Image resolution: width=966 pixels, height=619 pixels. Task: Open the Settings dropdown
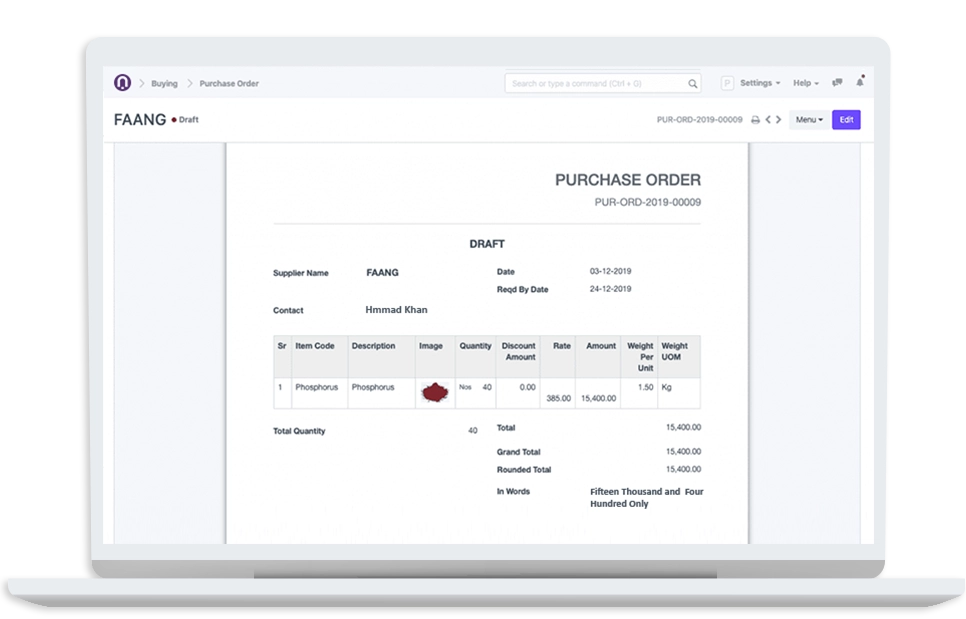click(x=760, y=83)
